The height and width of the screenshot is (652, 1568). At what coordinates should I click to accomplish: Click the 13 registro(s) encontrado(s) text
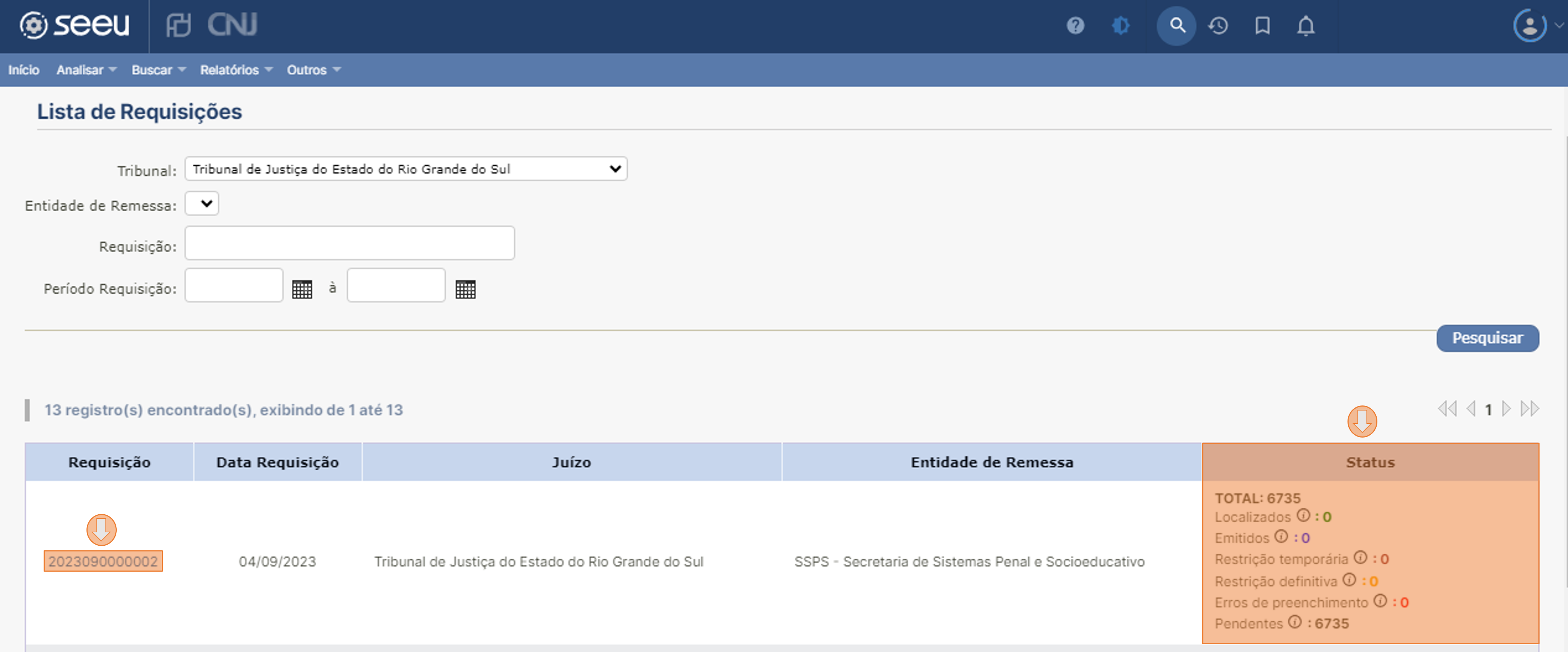point(223,410)
